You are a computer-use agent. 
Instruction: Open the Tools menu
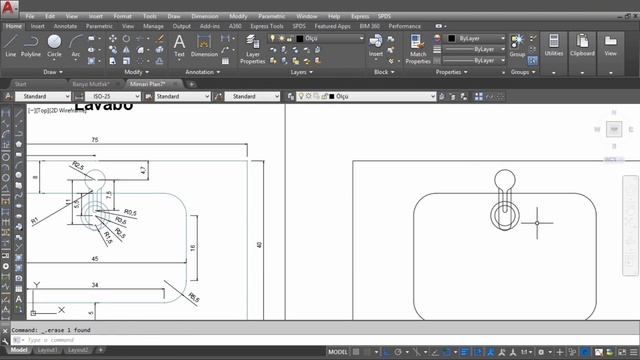tap(149, 16)
